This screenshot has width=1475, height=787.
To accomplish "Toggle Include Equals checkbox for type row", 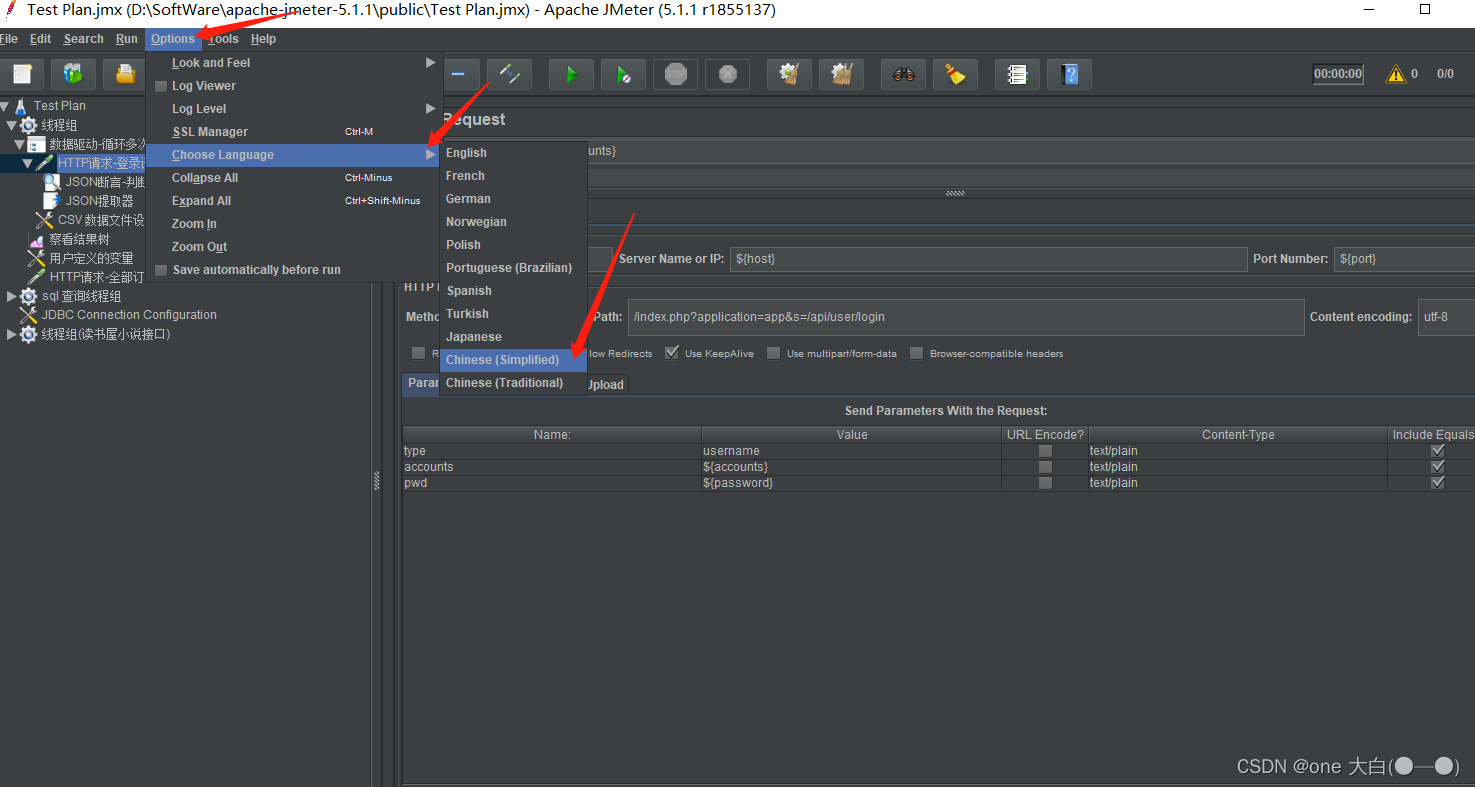I will [x=1438, y=451].
